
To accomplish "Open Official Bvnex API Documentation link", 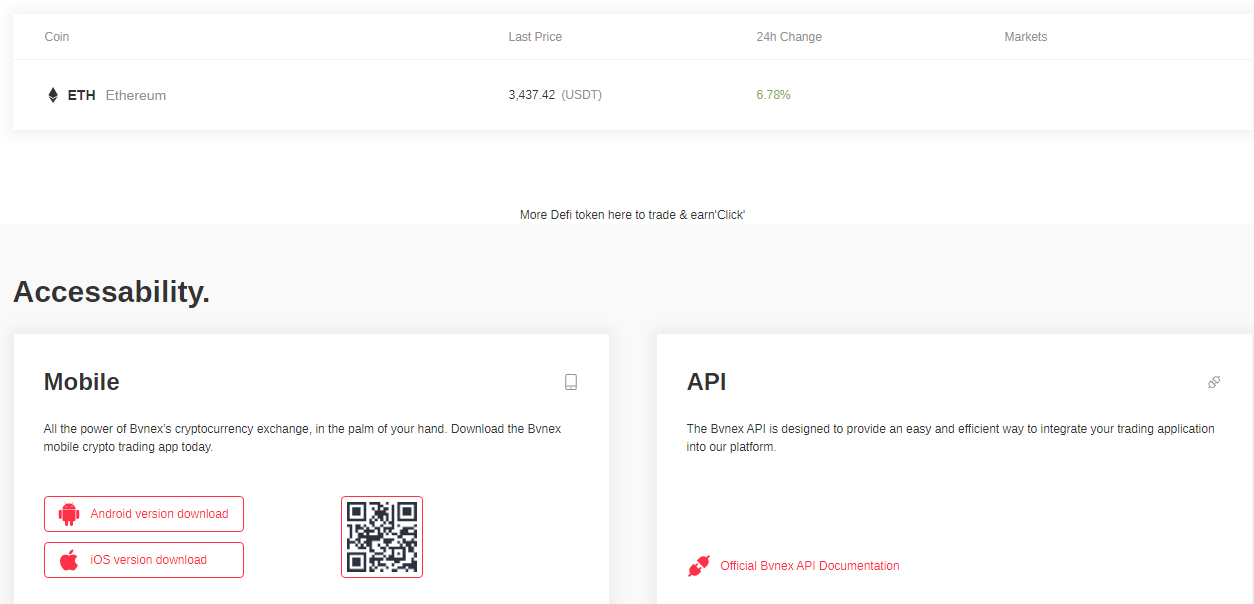I will point(809,566).
